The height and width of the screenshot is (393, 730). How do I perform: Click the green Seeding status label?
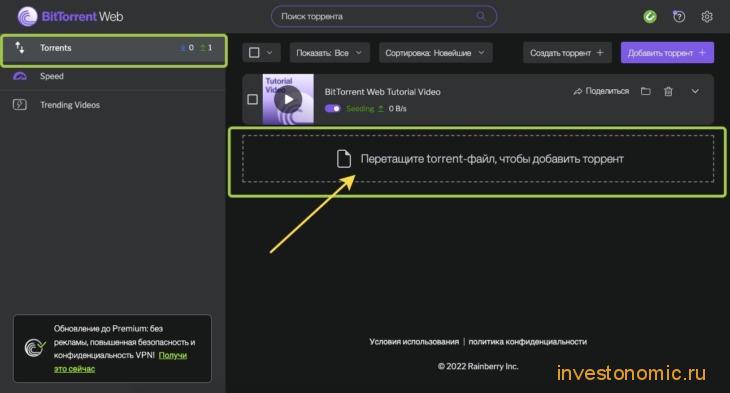360,108
